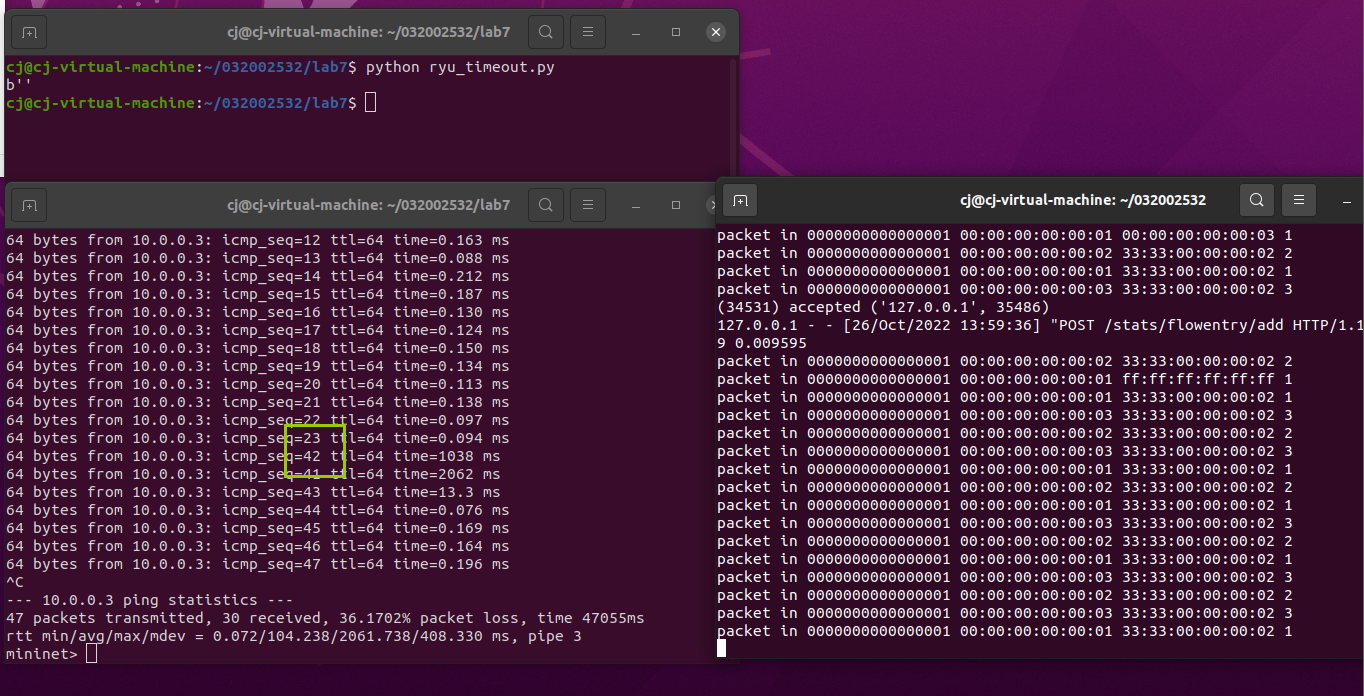Open search in the top ryu_timeout terminal
Image resolution: width=1364 pixels, height=696 pixels.
pyautogui.click(x=545, y=32)
